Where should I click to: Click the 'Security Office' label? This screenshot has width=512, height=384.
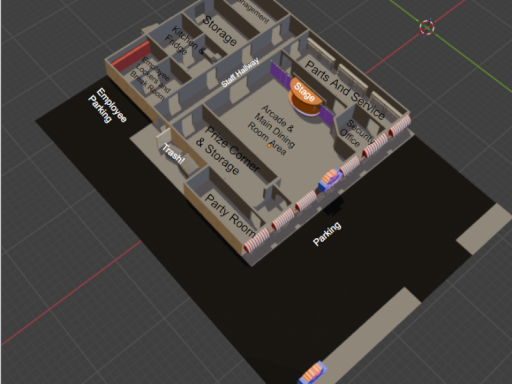tap(357, 133)
